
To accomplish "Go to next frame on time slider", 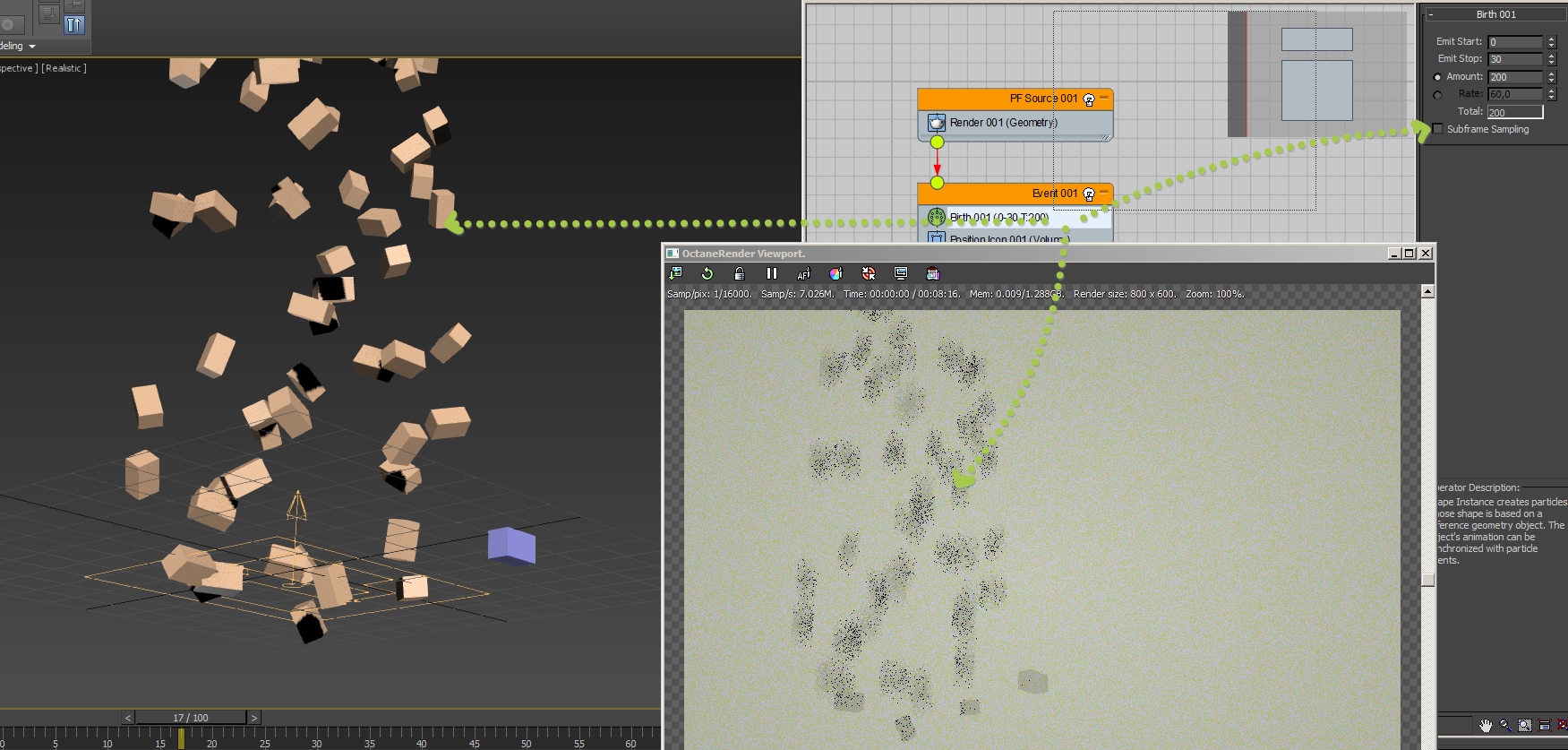I will [x=254, y=718].
